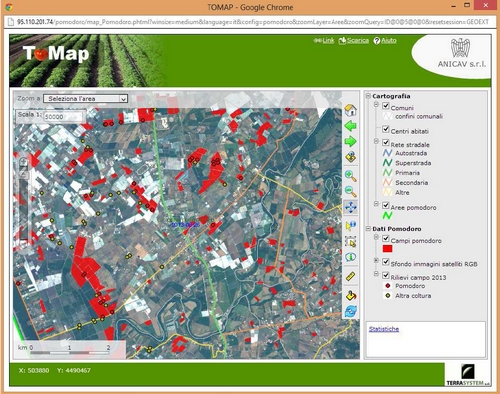This screenshot has height=394, width=500.
Task: Click the Superstrada legend symbol
Action: coord(387,163)
